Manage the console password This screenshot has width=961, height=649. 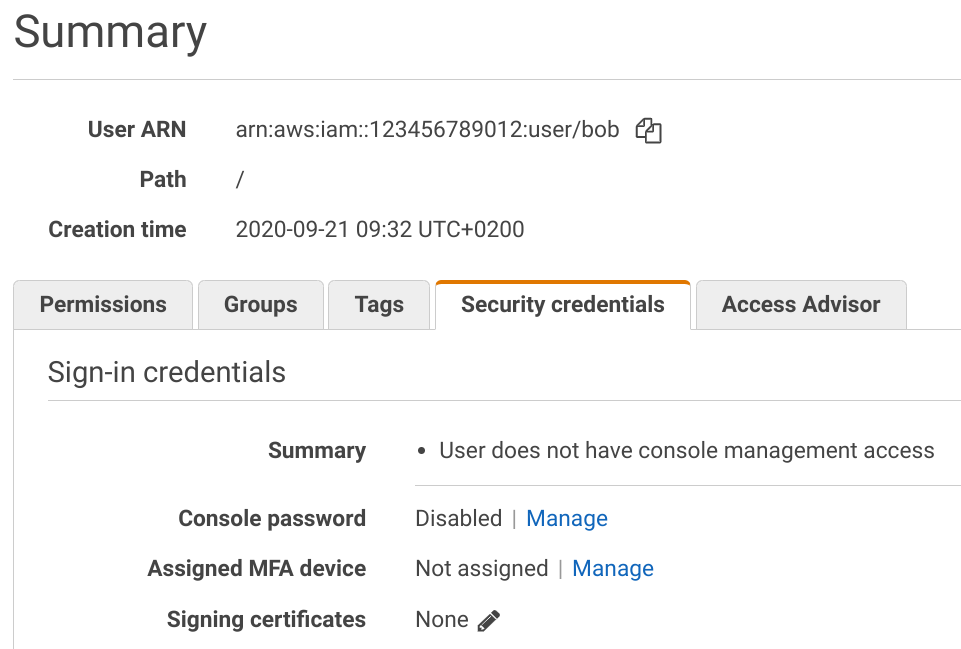567,518
